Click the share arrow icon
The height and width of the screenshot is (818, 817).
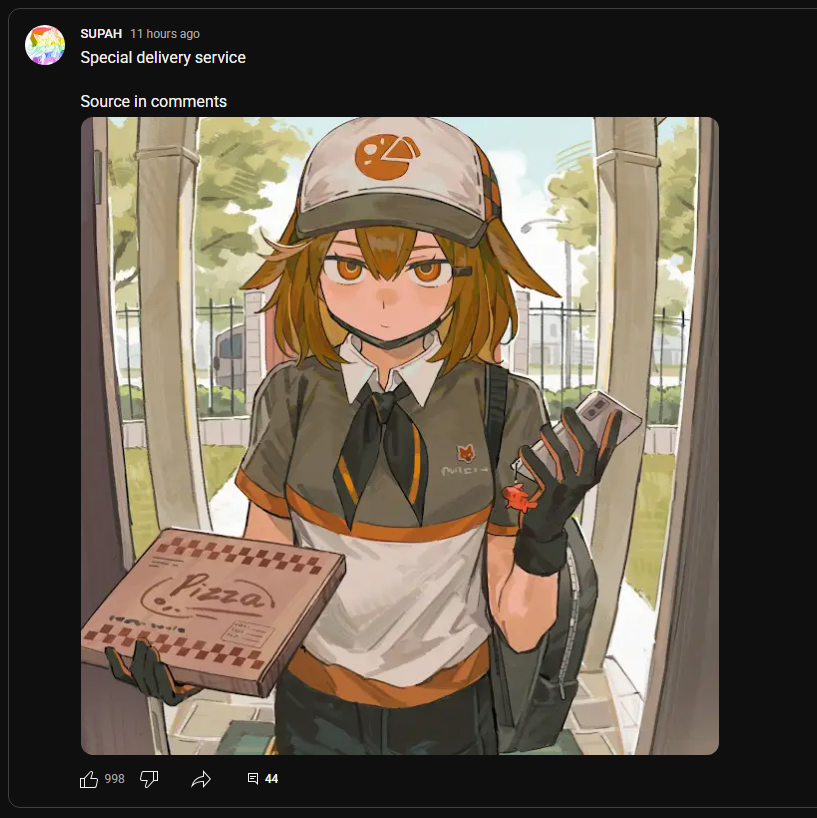201,779
